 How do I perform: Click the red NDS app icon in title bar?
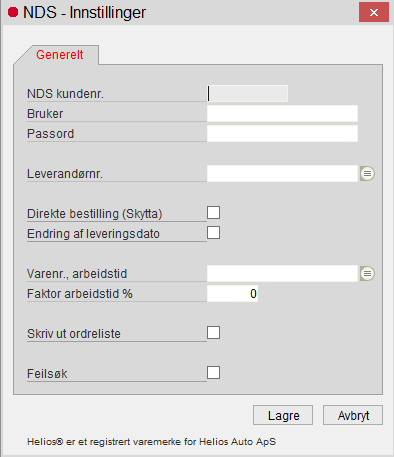13,12
